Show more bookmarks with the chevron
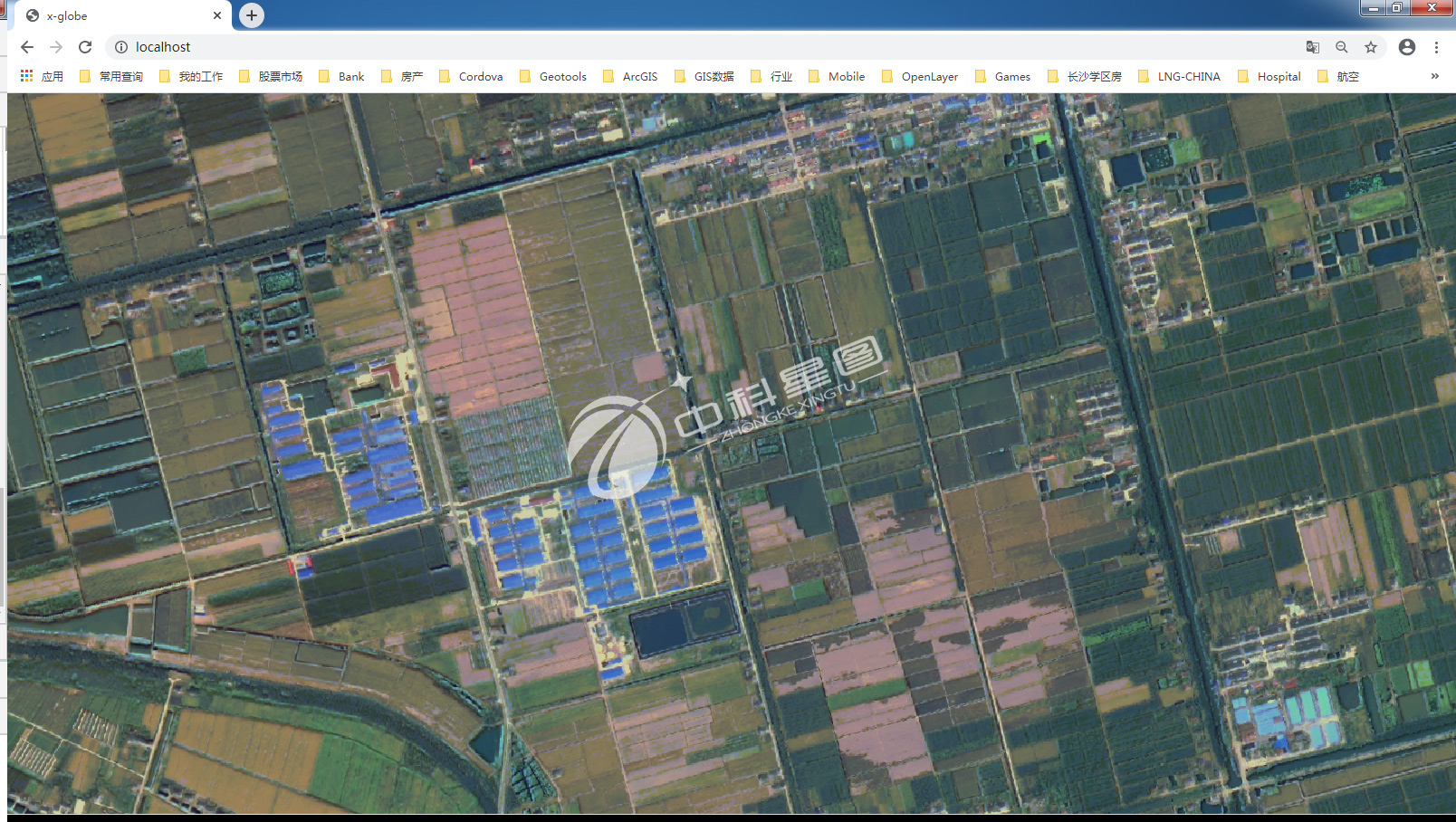Image resolution: width=1456 pixels, height=822 pixels. pos(1434,76)
